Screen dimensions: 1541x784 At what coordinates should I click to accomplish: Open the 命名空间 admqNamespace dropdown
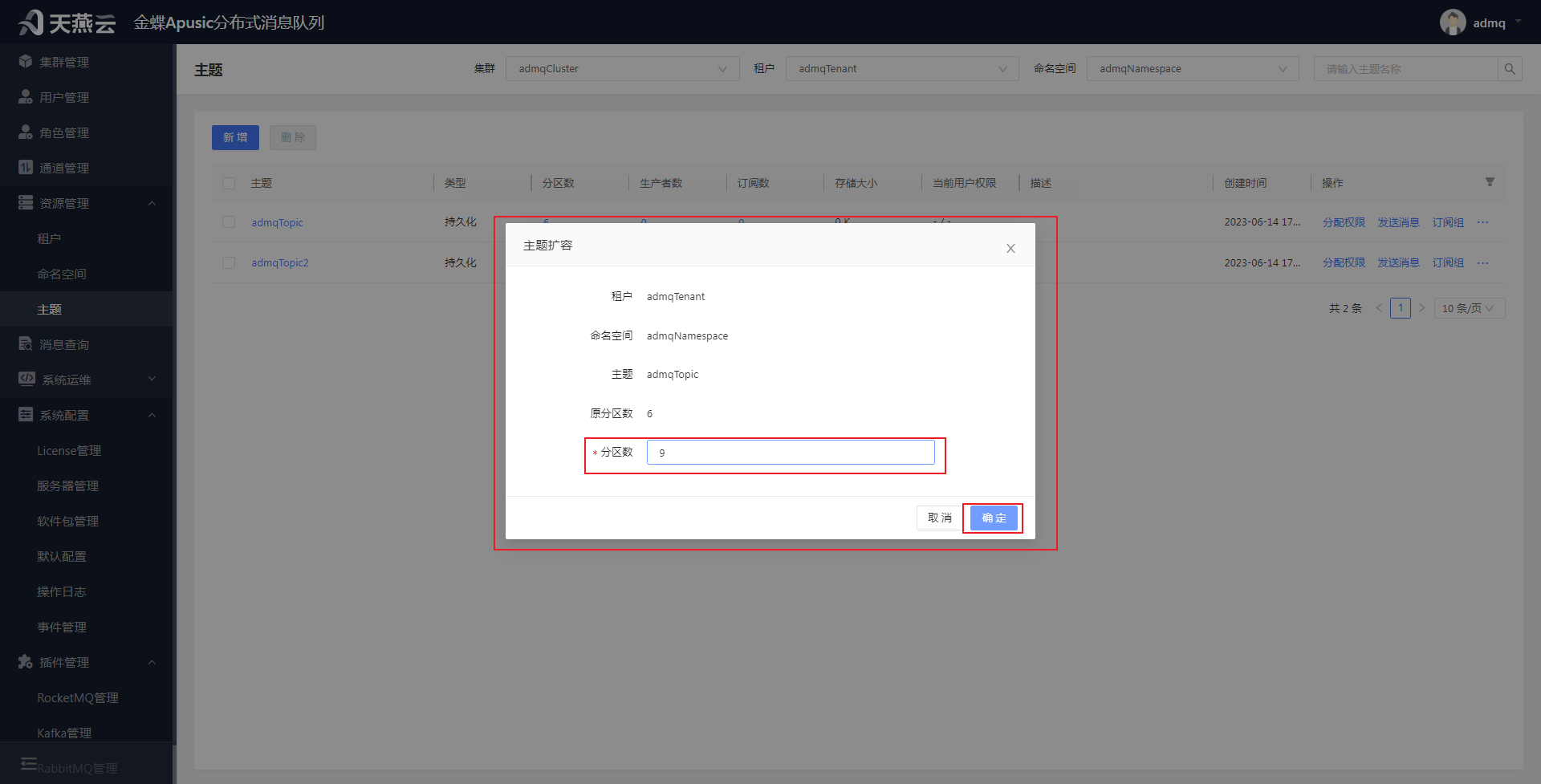pyautogui.click(x=1193, y=69)
